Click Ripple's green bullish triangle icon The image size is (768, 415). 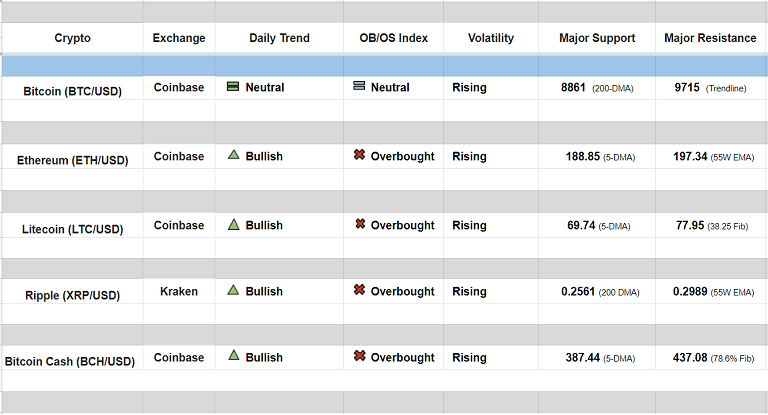(x=233, y=290)
